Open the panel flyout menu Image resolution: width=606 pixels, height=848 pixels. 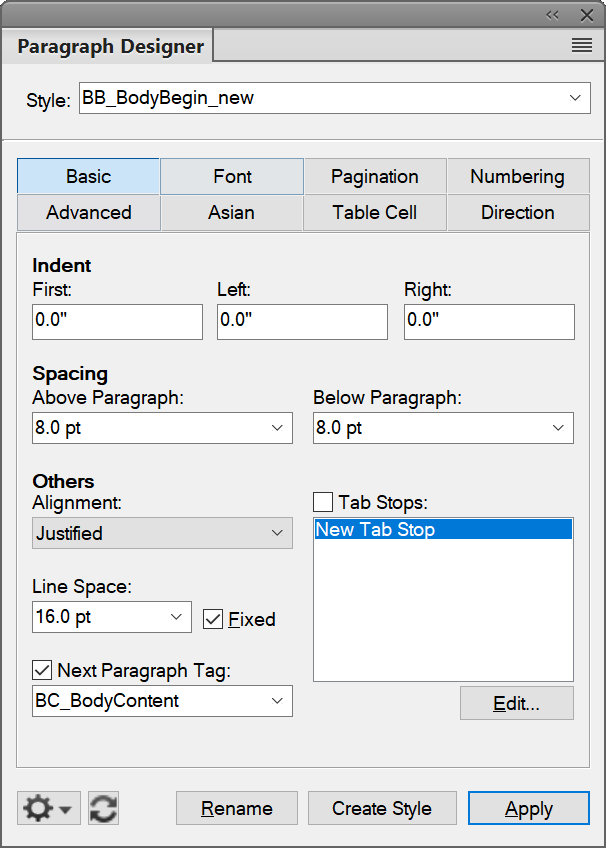coord(581,45)
